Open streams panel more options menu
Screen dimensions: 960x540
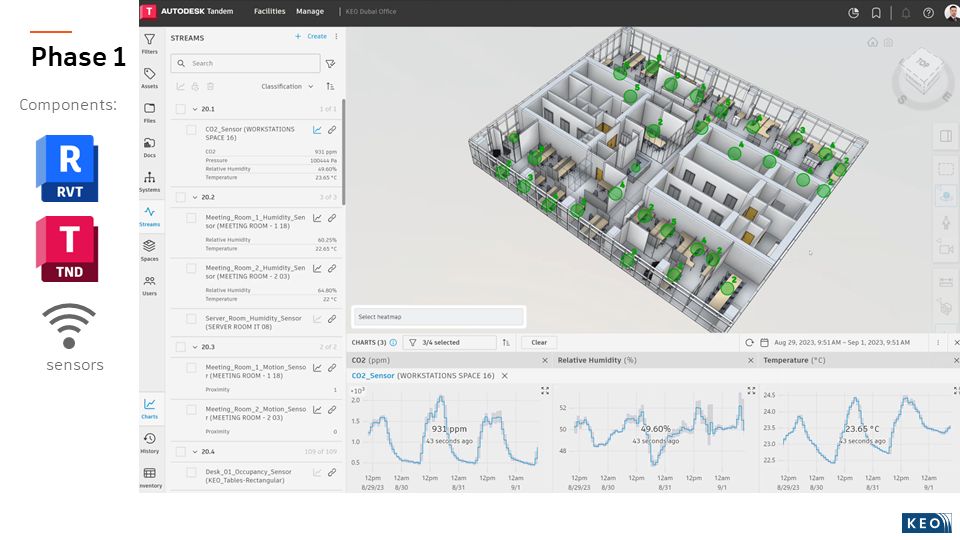[336, 37]
